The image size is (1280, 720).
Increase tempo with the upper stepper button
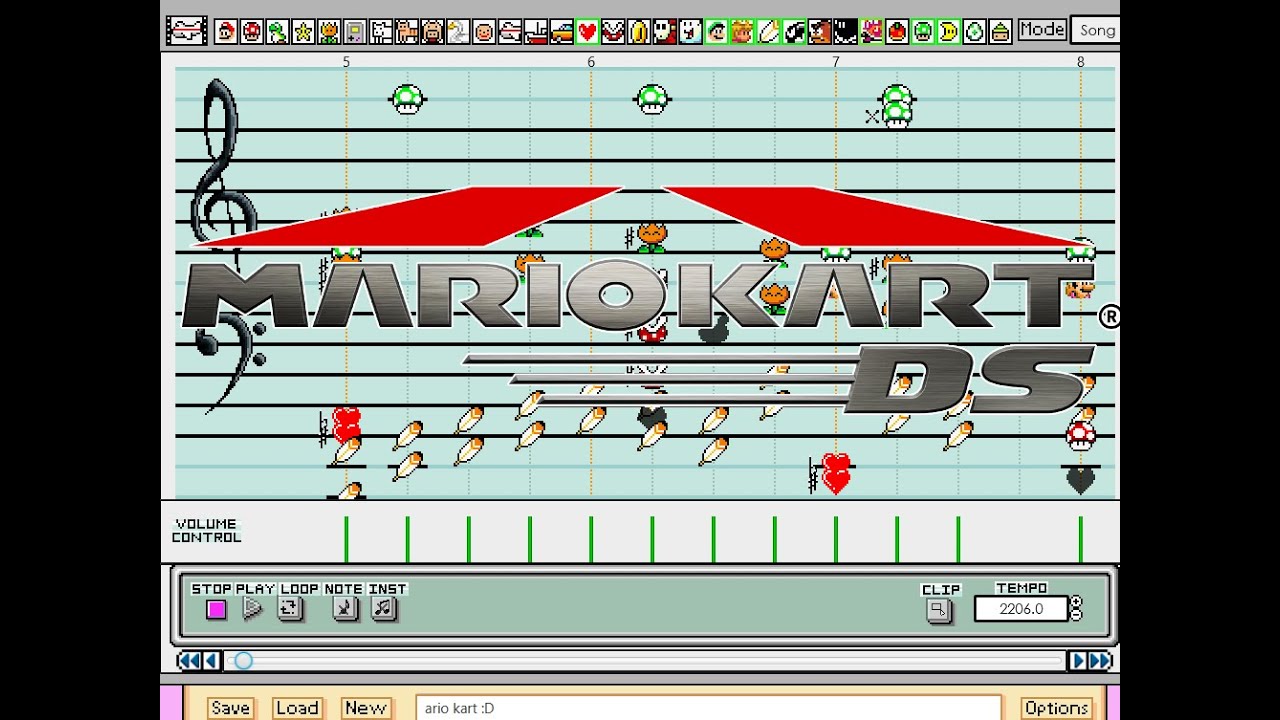pos(1076,603)
